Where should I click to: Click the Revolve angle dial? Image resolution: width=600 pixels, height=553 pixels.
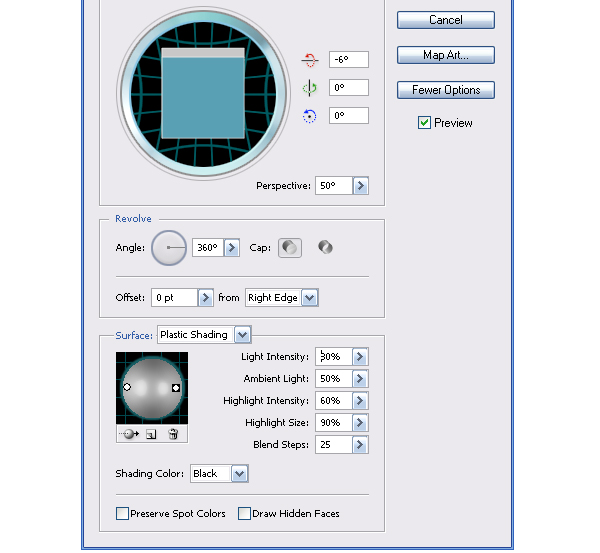pyautogui.click(x=169, y=248)
